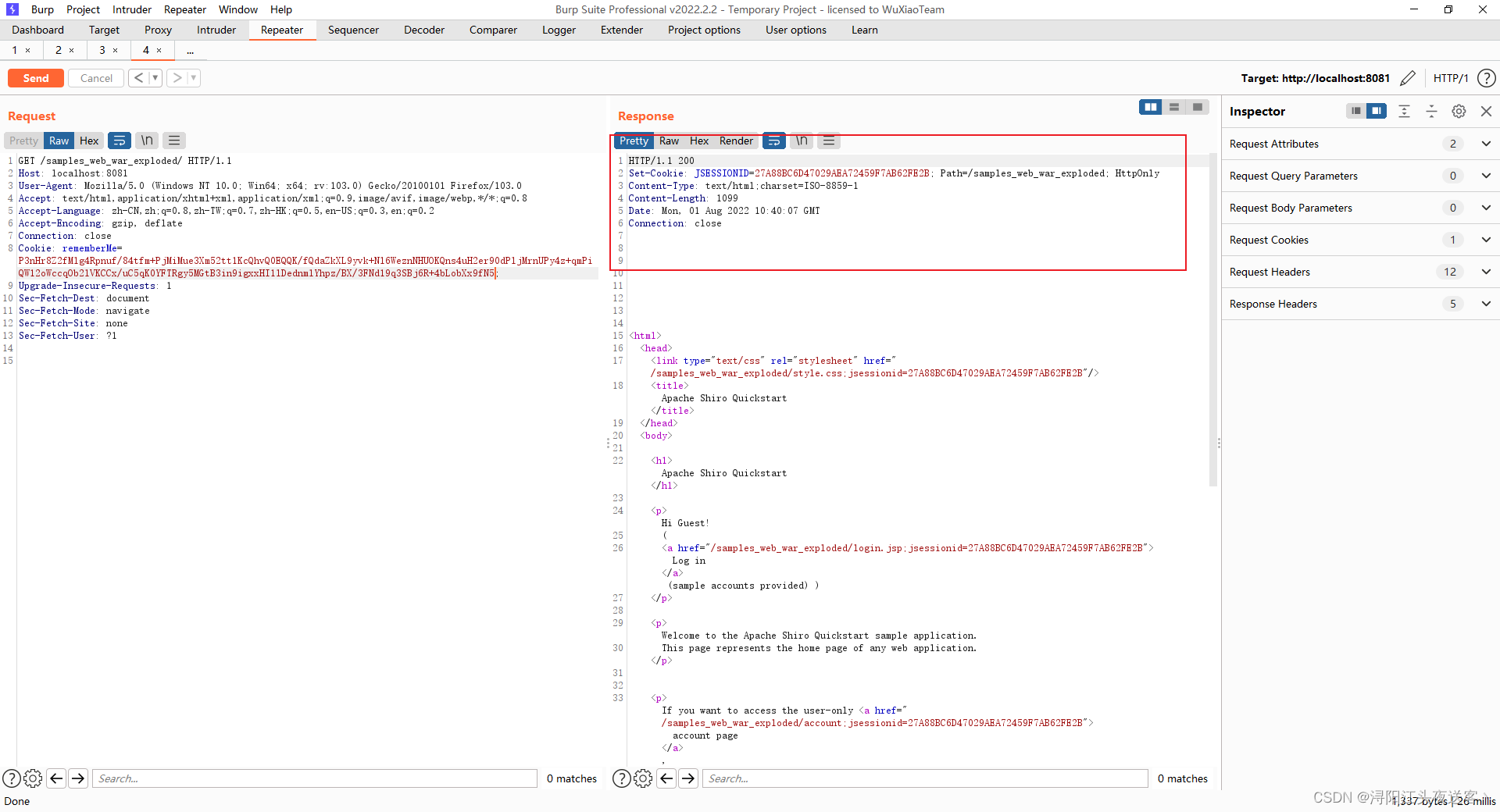Click the Cancel request button

tap(96, 78)
